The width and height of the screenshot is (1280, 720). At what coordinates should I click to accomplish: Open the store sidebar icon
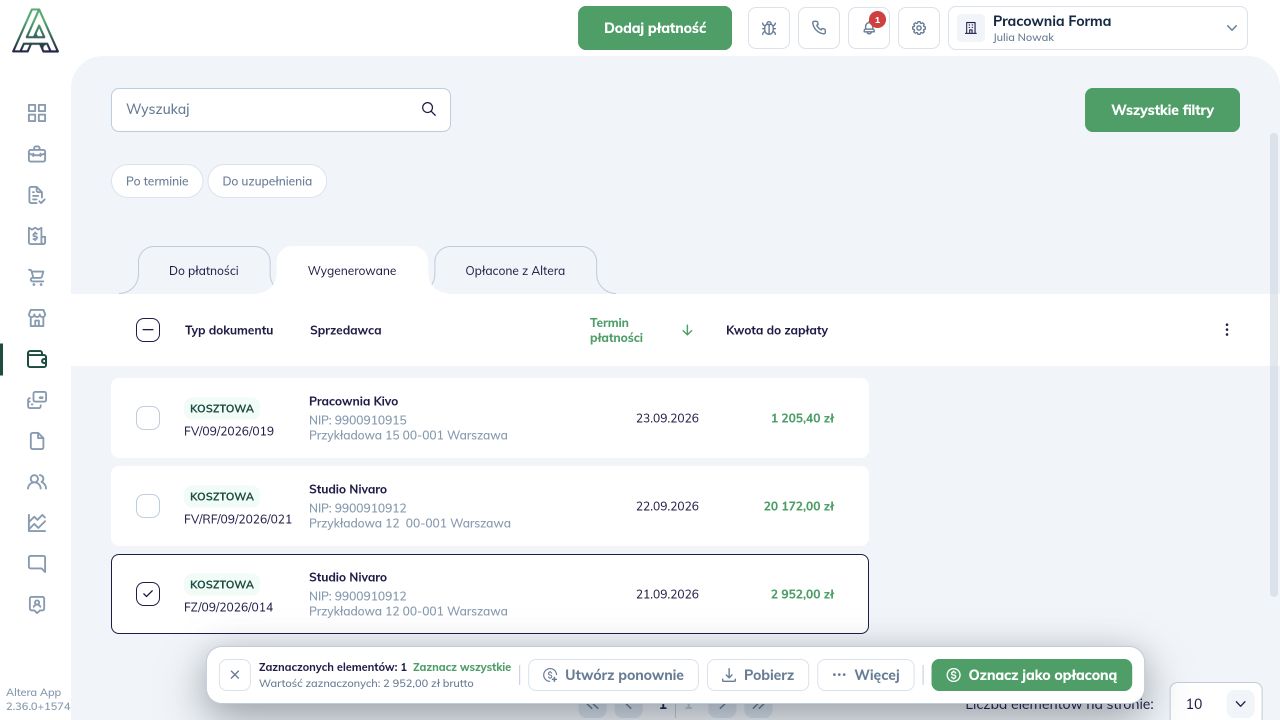(x=37, y=318)
